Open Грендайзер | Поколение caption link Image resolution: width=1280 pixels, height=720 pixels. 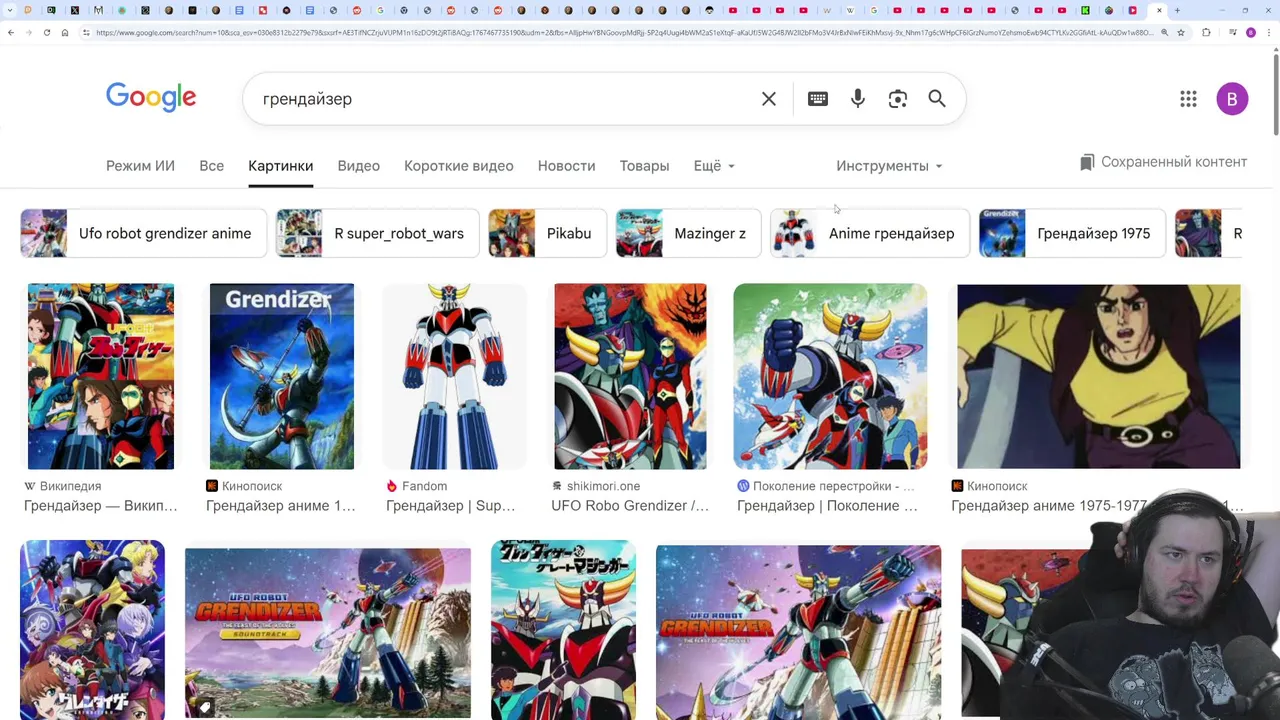[827, 506]
